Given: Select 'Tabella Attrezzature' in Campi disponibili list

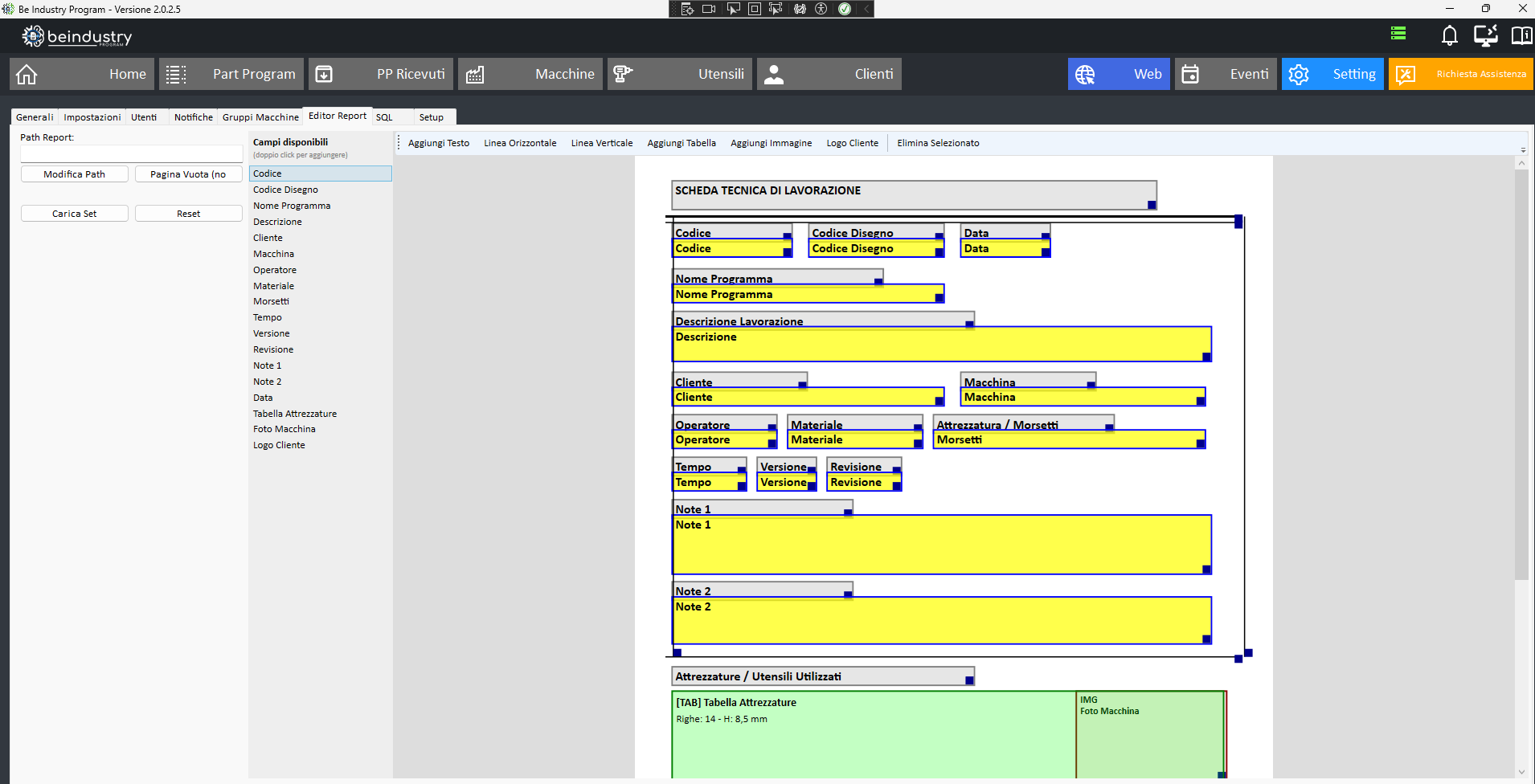Looking at the screenshot, I should pos(321,414).
